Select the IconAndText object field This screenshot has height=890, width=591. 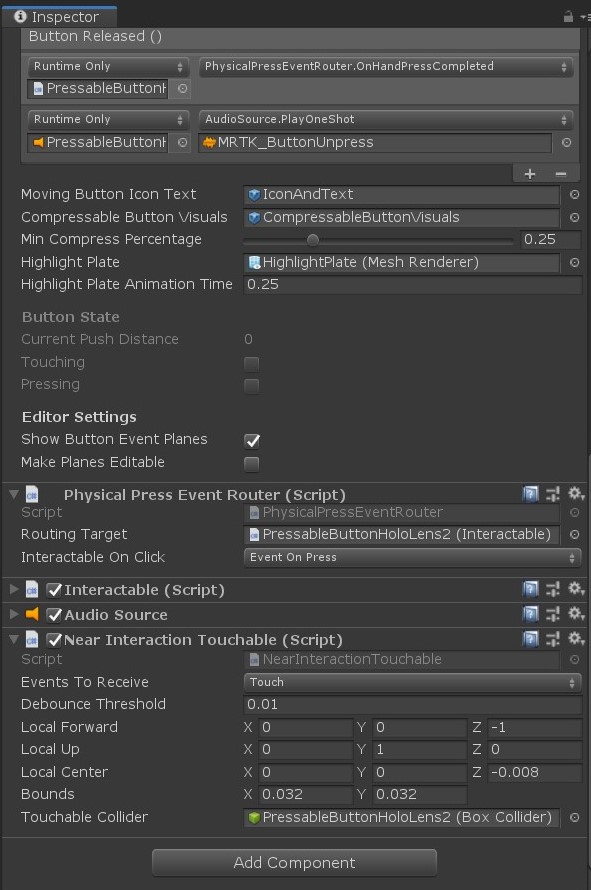(x=401, y=195)
